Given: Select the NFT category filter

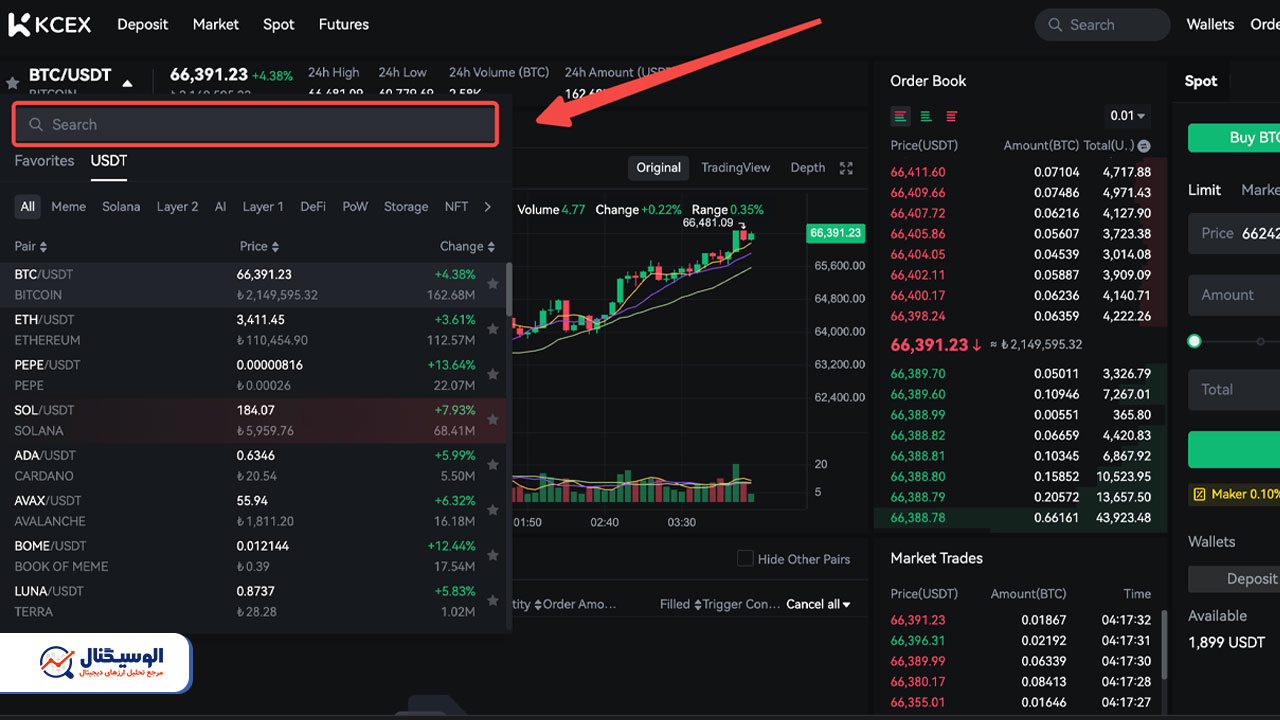Looking at the screenshot, I should (456, 207).
